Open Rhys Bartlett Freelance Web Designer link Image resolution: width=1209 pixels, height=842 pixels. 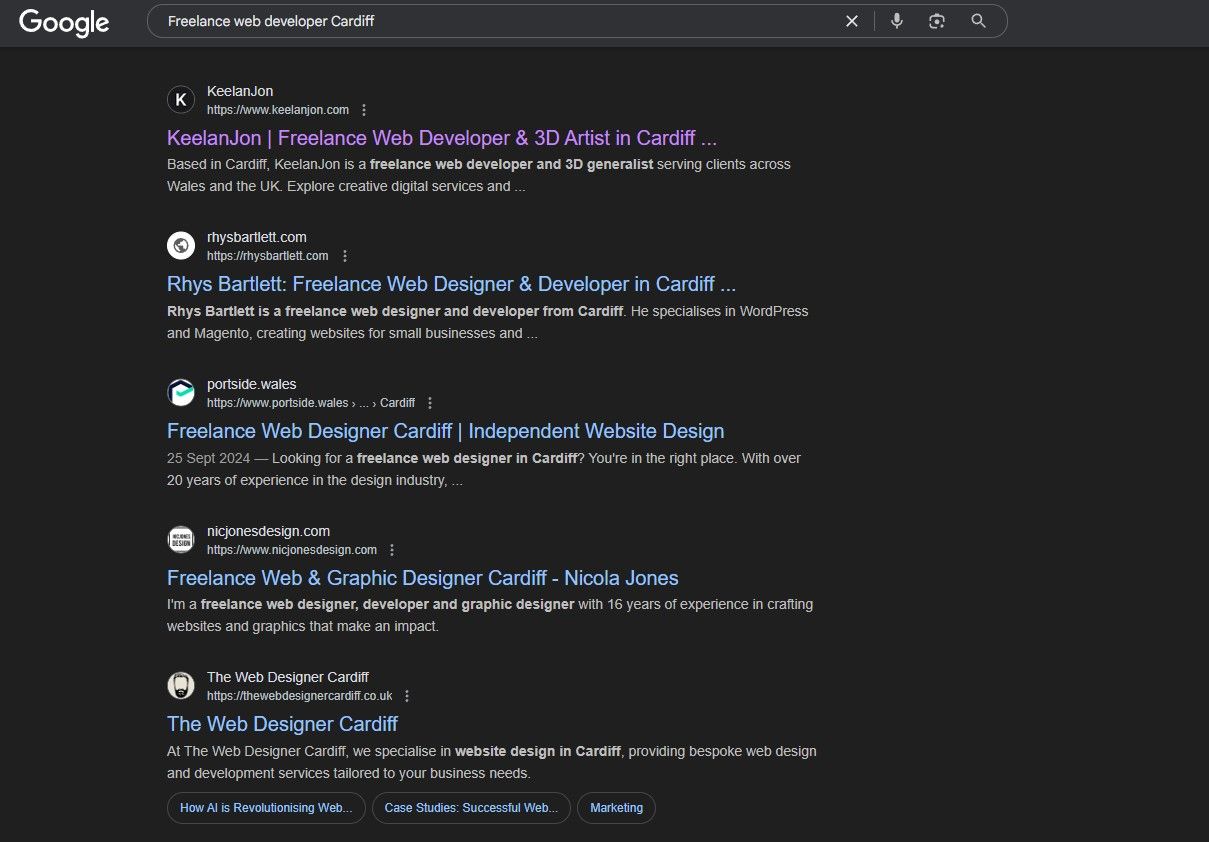click(452, 284)
